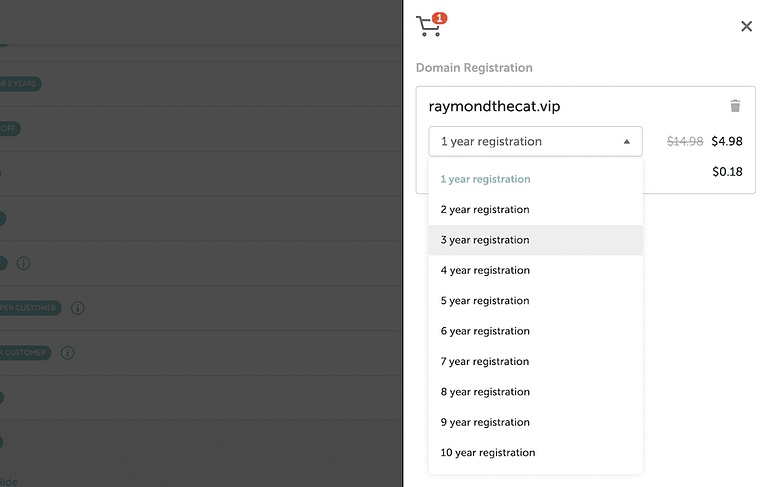Image resolution: width=768 pixels, height=487 pixels.
Task: Select 6 year registration
Action: coord(485,331)
